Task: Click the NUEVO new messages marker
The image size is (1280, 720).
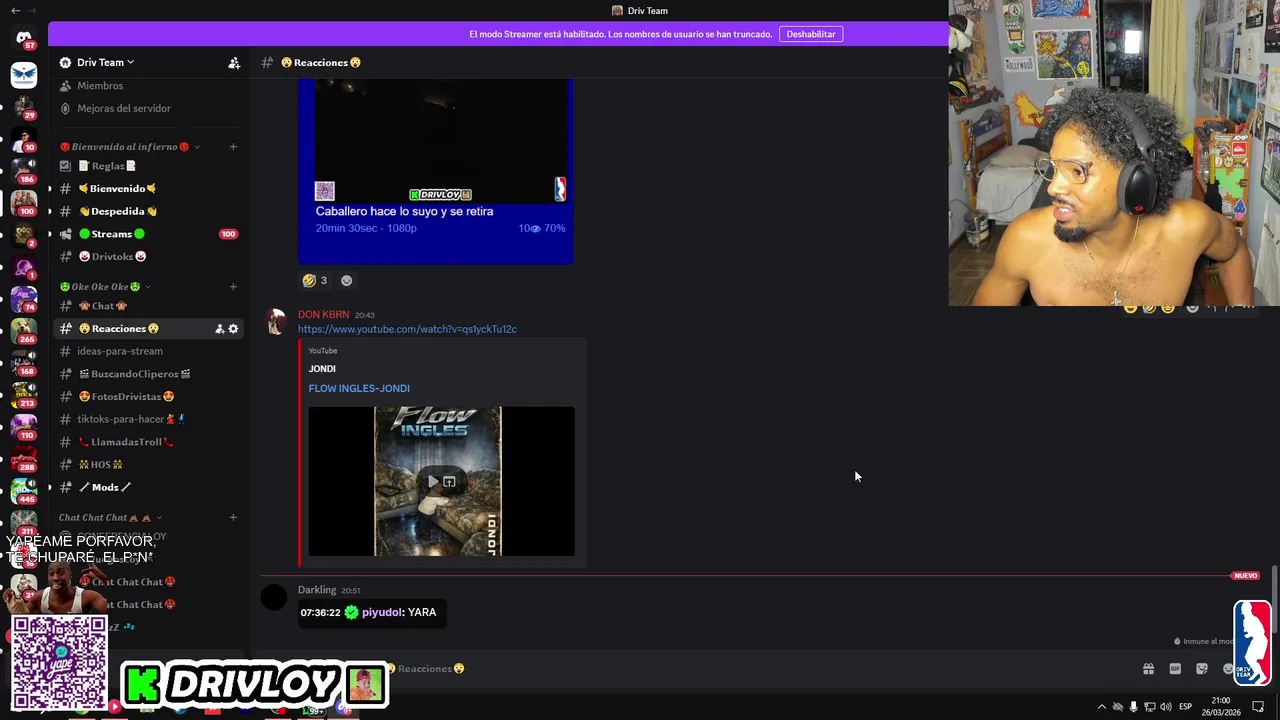Action: pos(1245,576)
